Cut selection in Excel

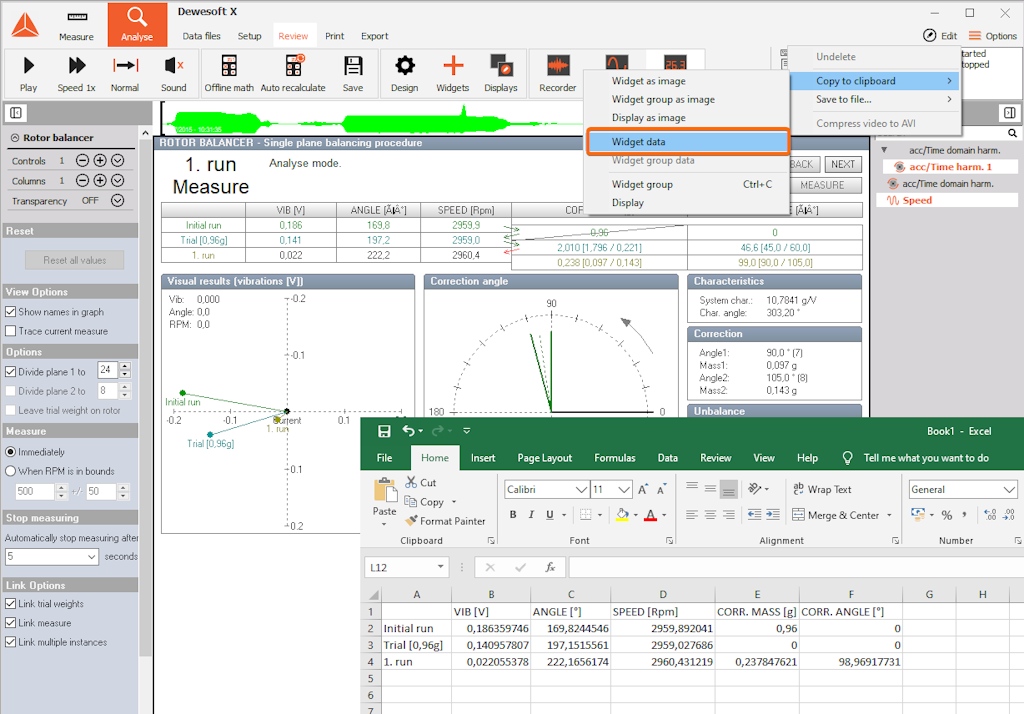[421, 482]
